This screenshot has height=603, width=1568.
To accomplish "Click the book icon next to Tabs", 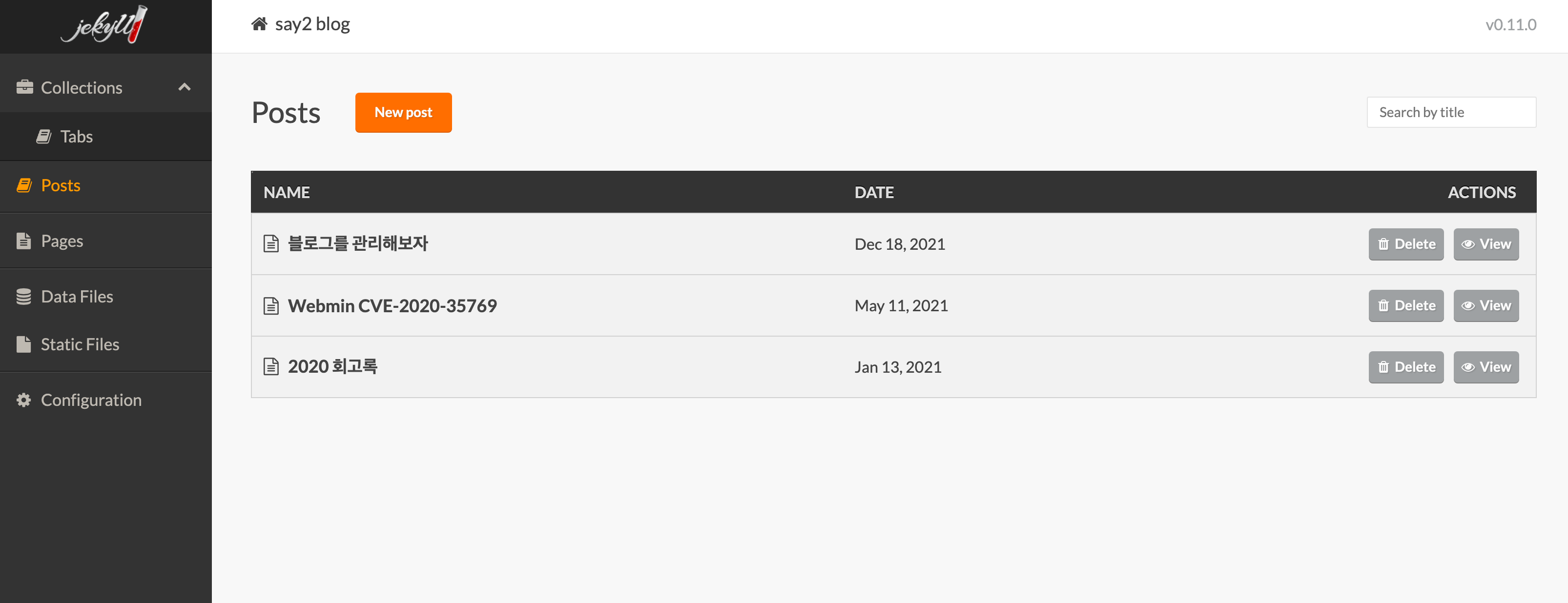I will [44, 136].
